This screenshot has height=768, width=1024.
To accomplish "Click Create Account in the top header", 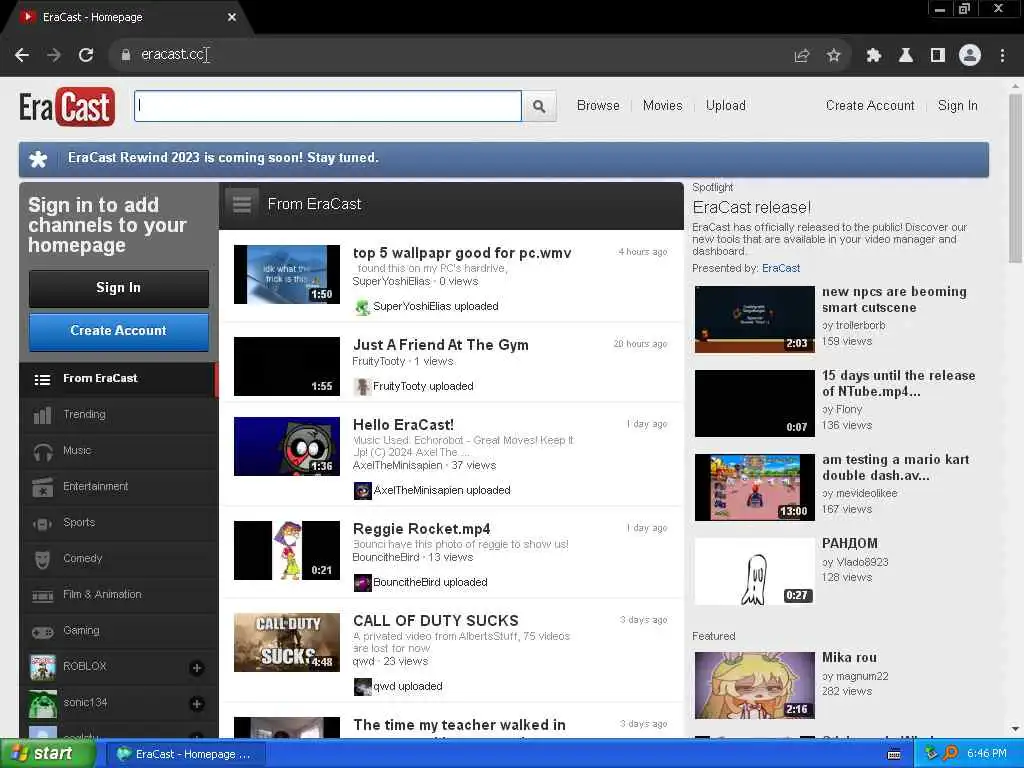I will coord(870,106).
